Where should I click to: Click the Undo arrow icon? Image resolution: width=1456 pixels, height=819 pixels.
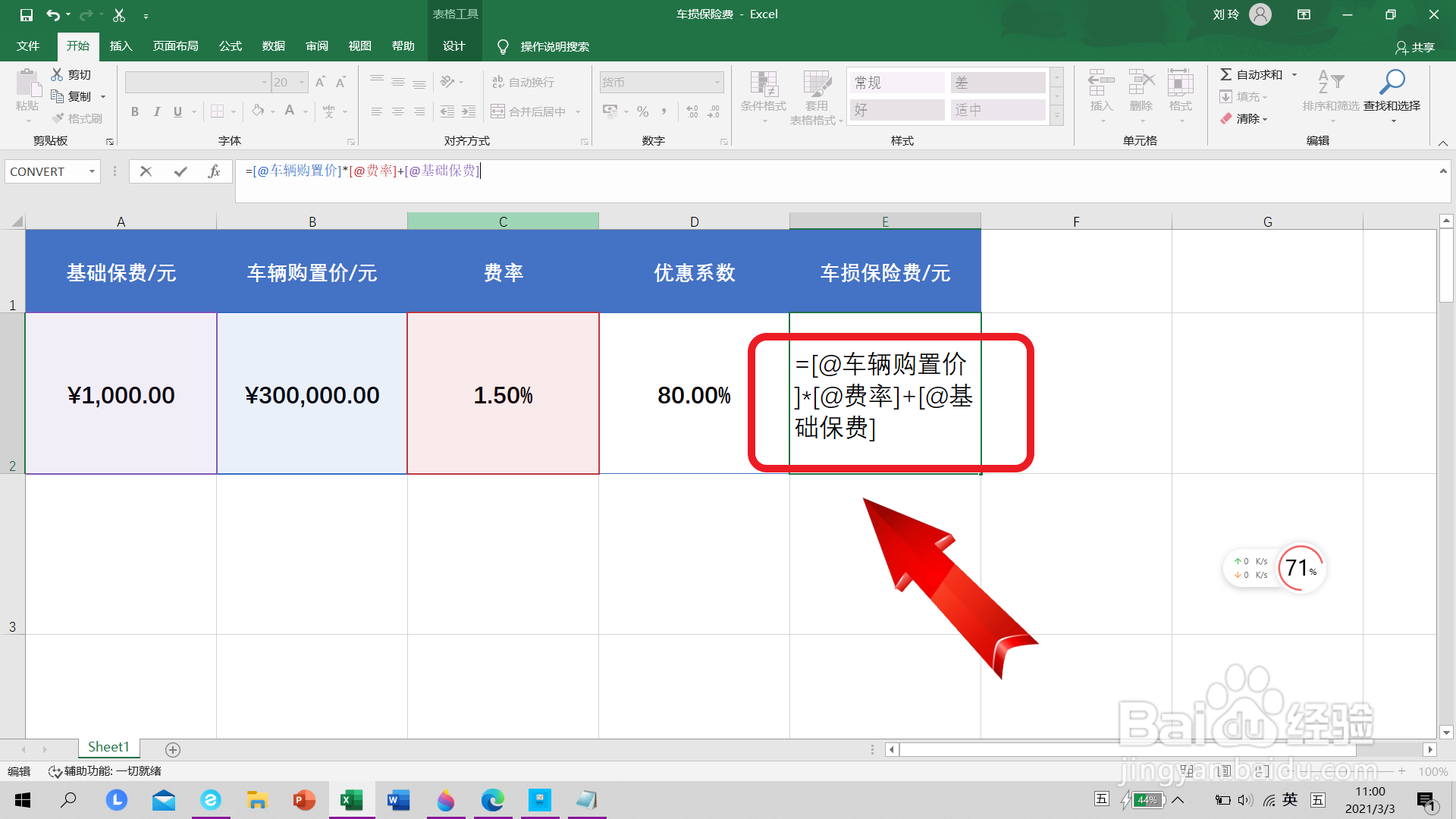click(52, 14)
